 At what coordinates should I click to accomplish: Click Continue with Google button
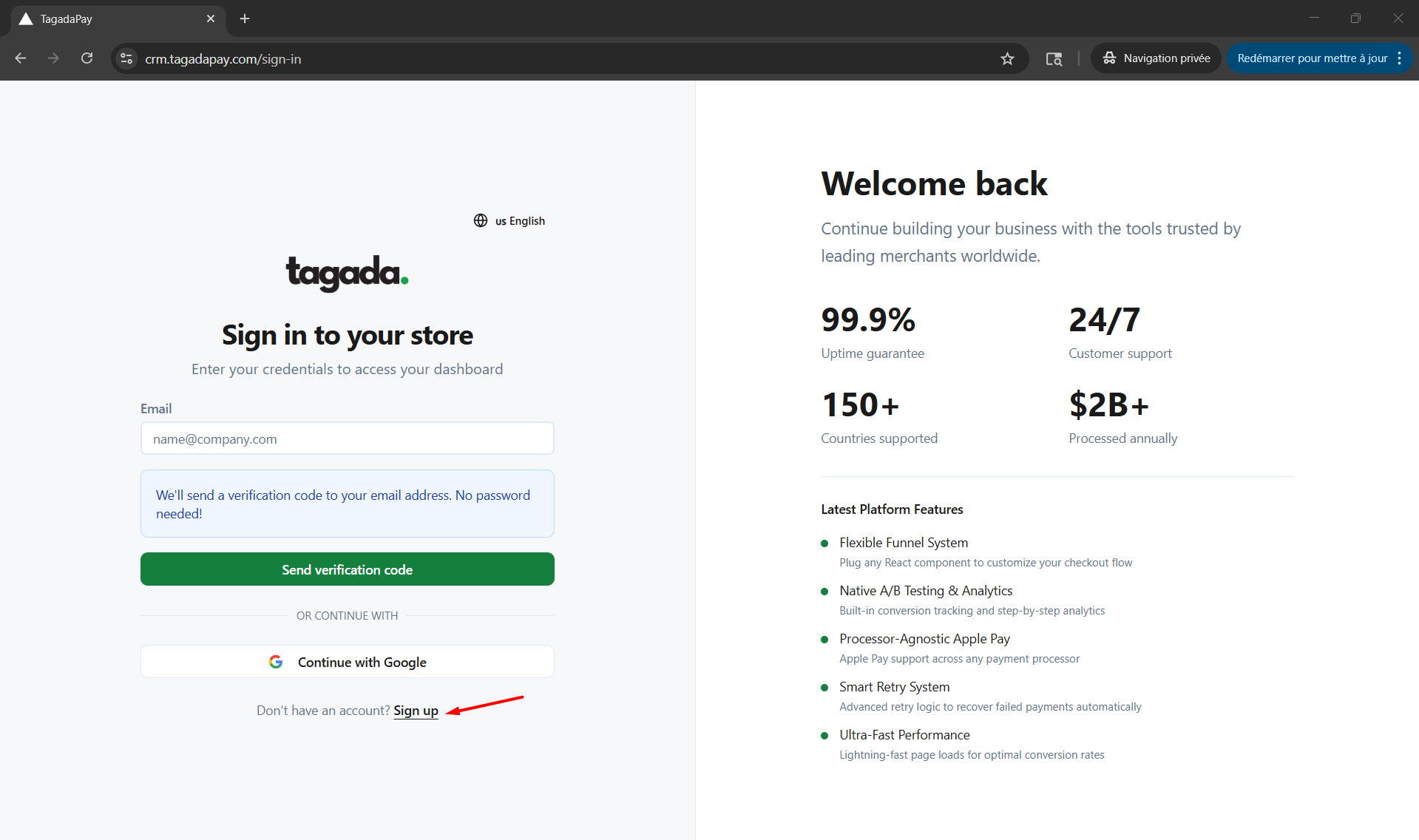347,662
